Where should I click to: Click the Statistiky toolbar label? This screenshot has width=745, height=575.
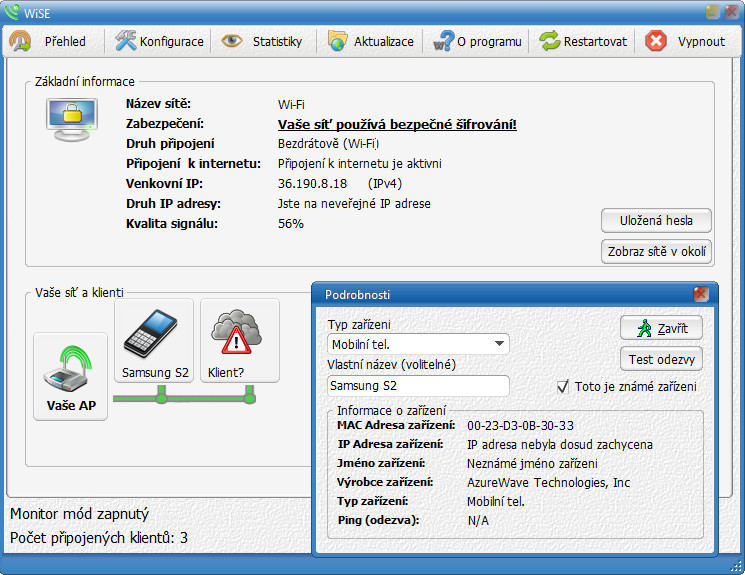tap(277, 42)
